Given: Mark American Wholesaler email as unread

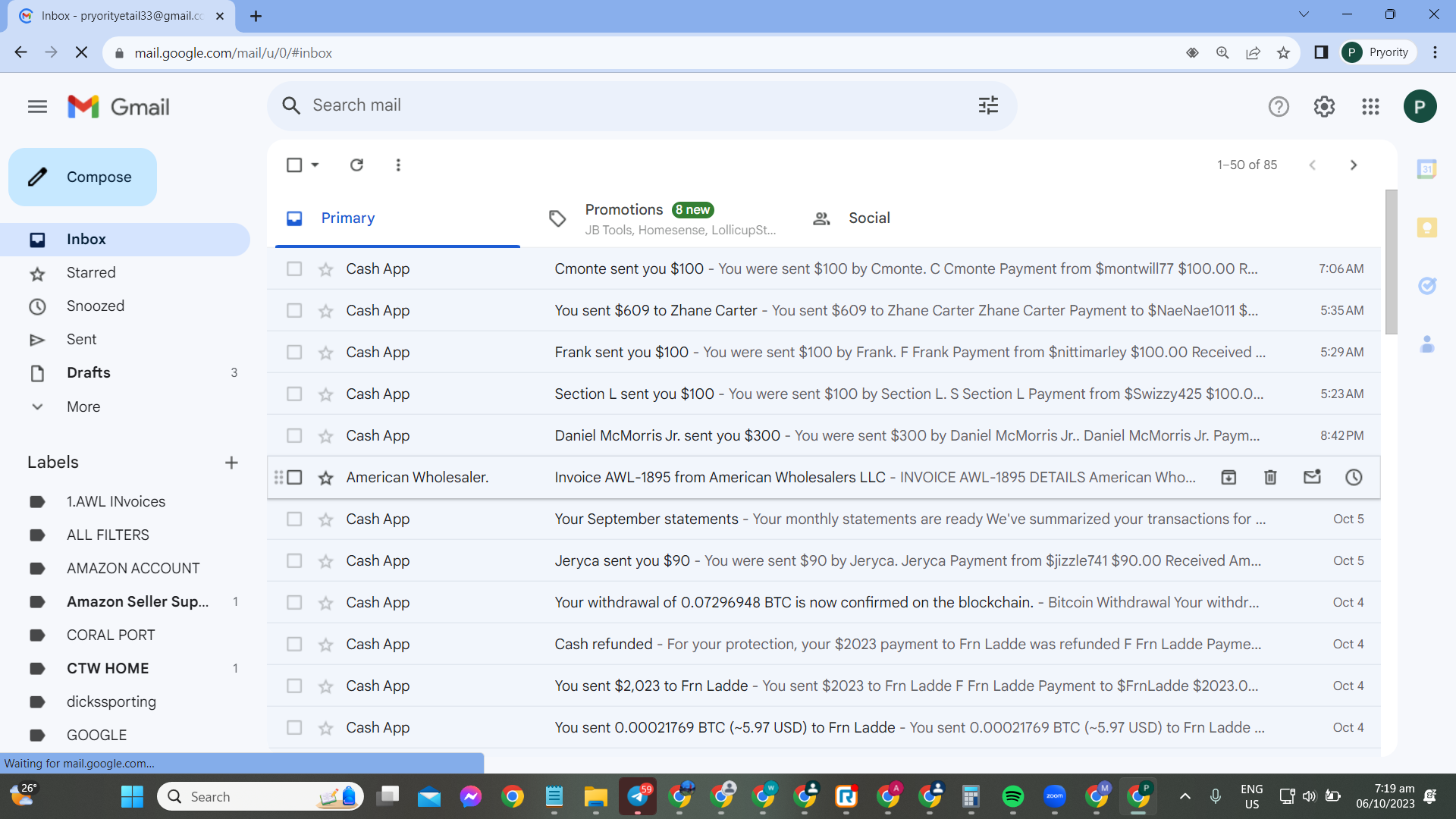Looking at the screenshot, I should point(1312,477).
